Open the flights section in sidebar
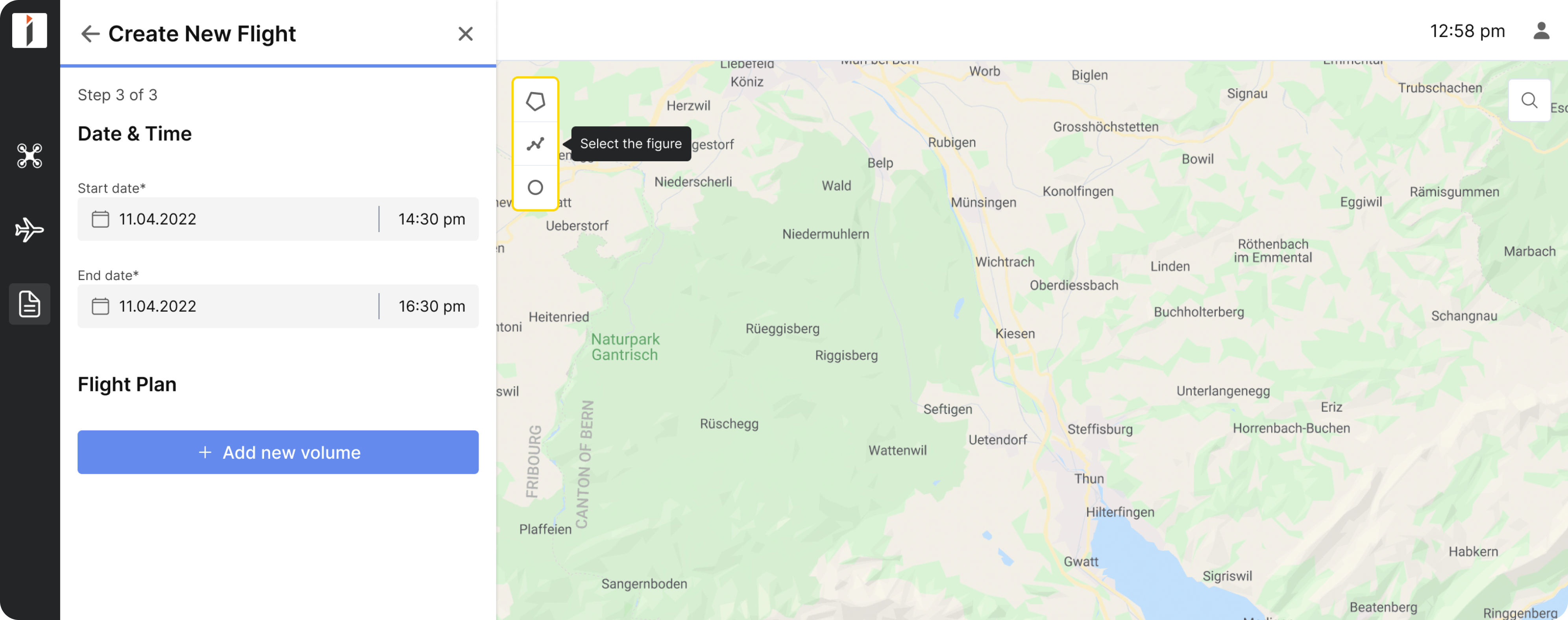Image resolution: width=1568 pixels, height=620 pixels. tap(29, 230)
